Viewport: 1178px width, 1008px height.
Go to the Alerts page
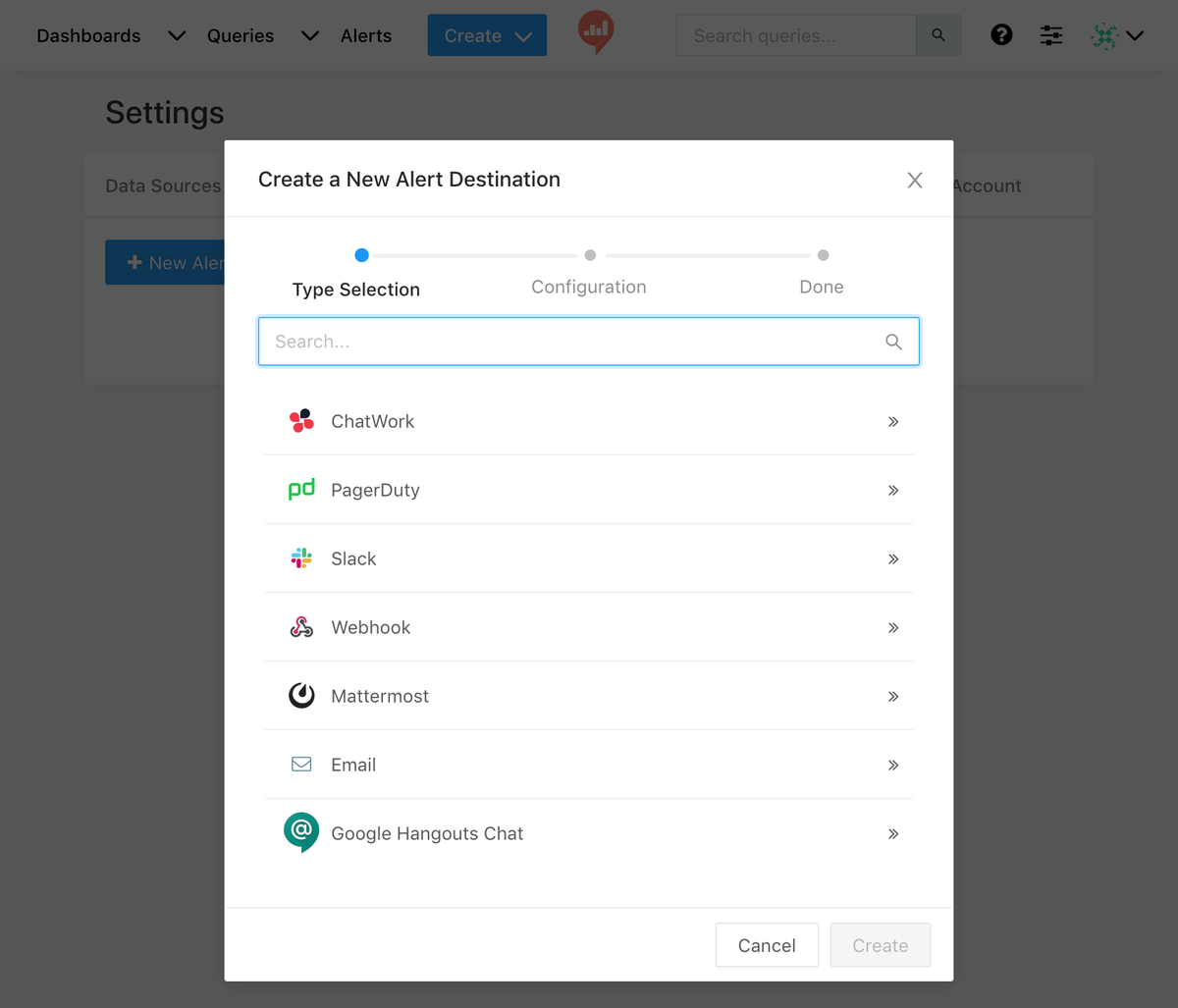pos(366,35)
